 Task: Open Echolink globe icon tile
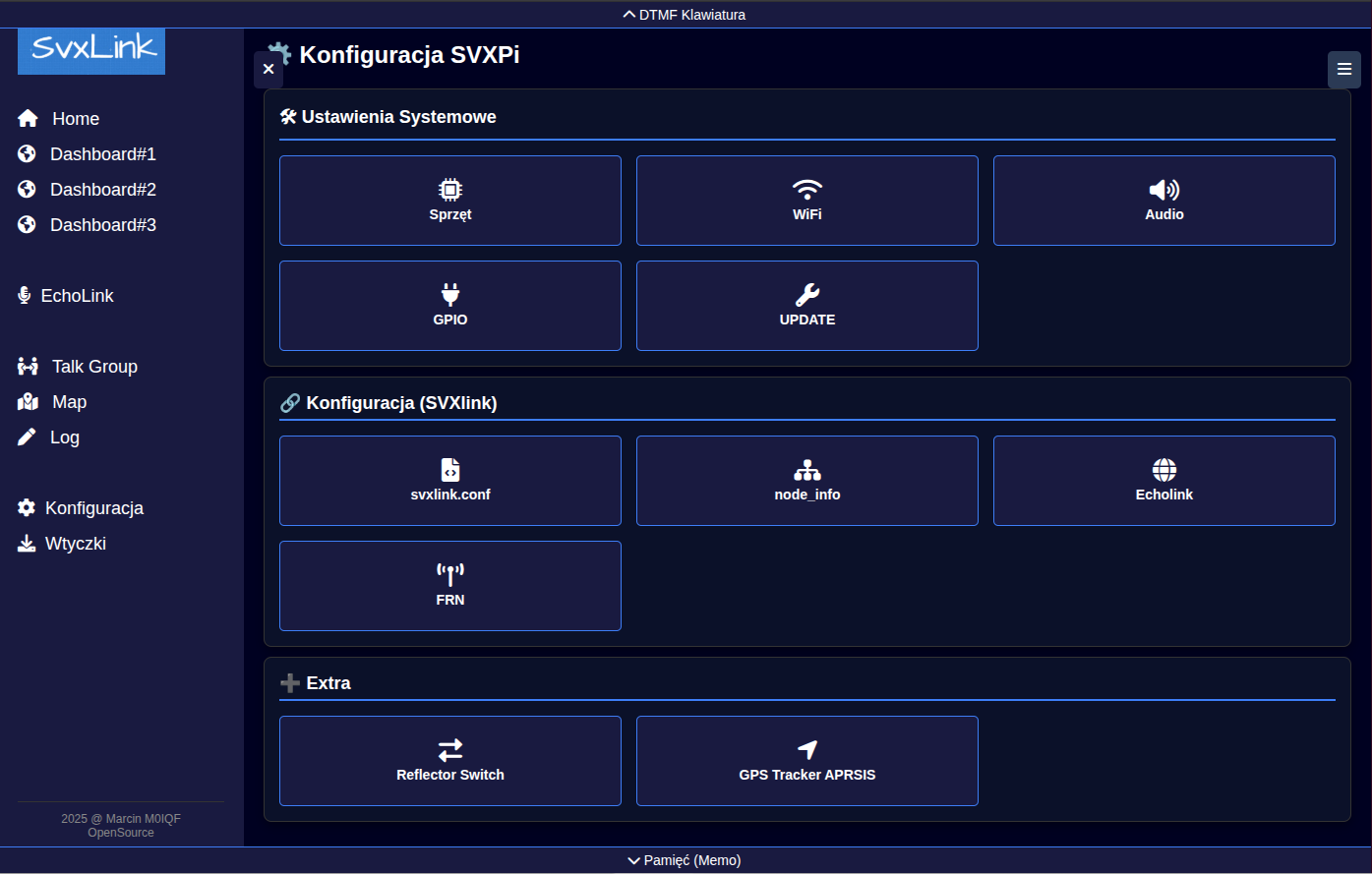pos(1163,470)
